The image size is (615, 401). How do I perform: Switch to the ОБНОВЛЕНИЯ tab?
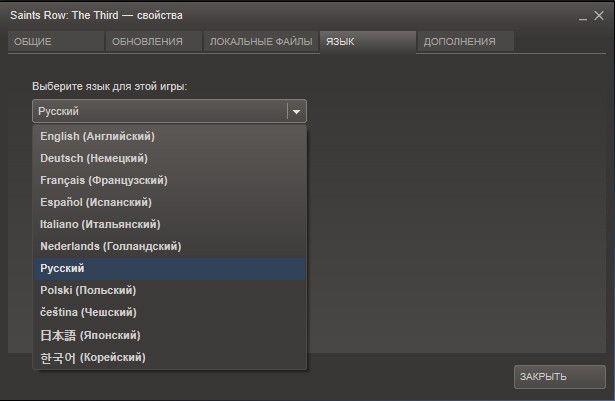(x=152, y=42)
